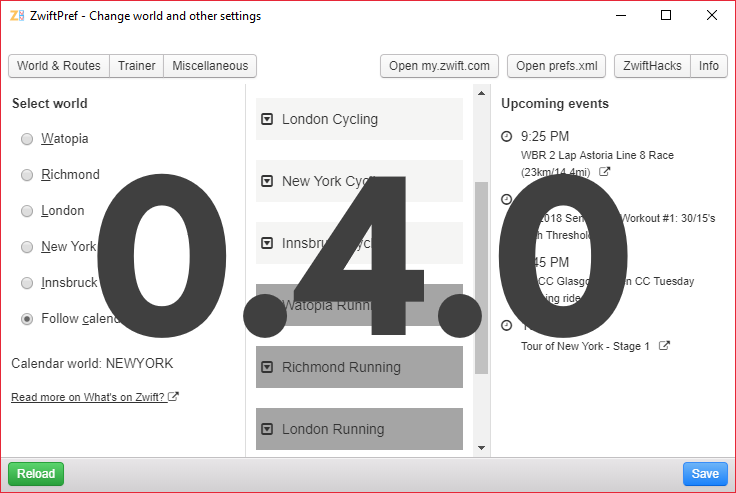Open the Miscellaneous tab
736x493 pixels.
[210, 66]
